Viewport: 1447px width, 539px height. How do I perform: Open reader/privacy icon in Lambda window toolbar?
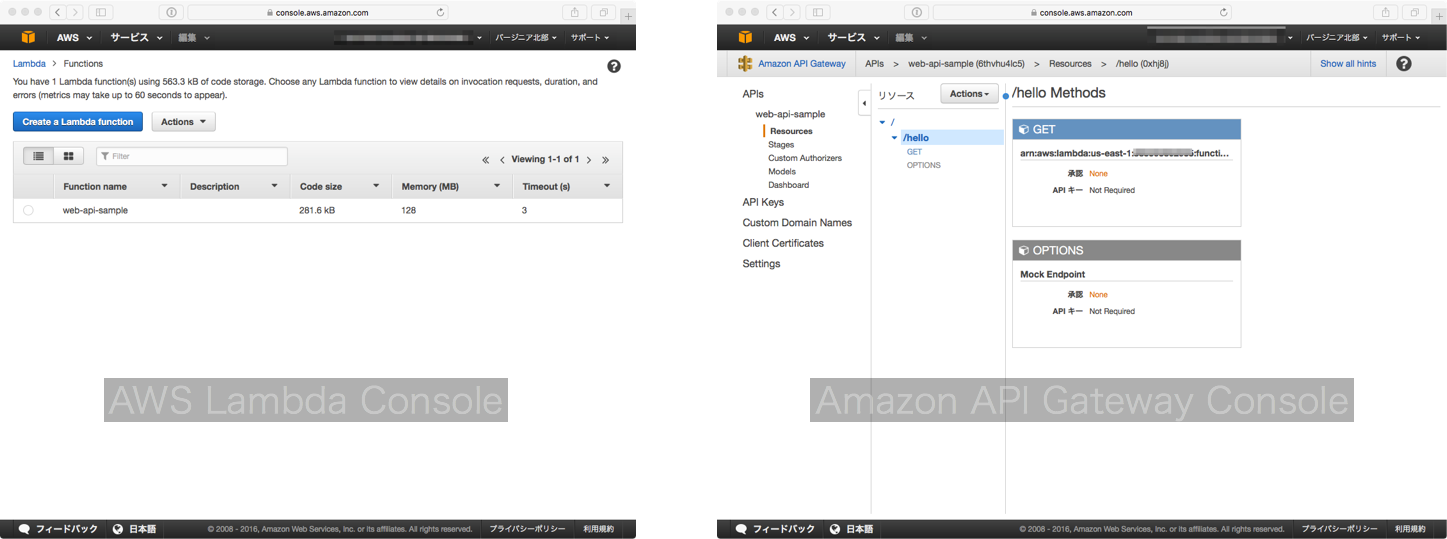[x=171, y=12]
